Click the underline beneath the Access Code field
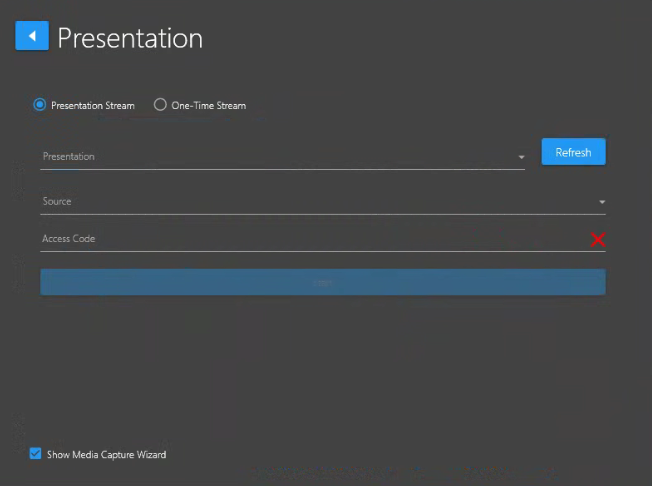Screen dimensions: 652x486 coord(322,251)
